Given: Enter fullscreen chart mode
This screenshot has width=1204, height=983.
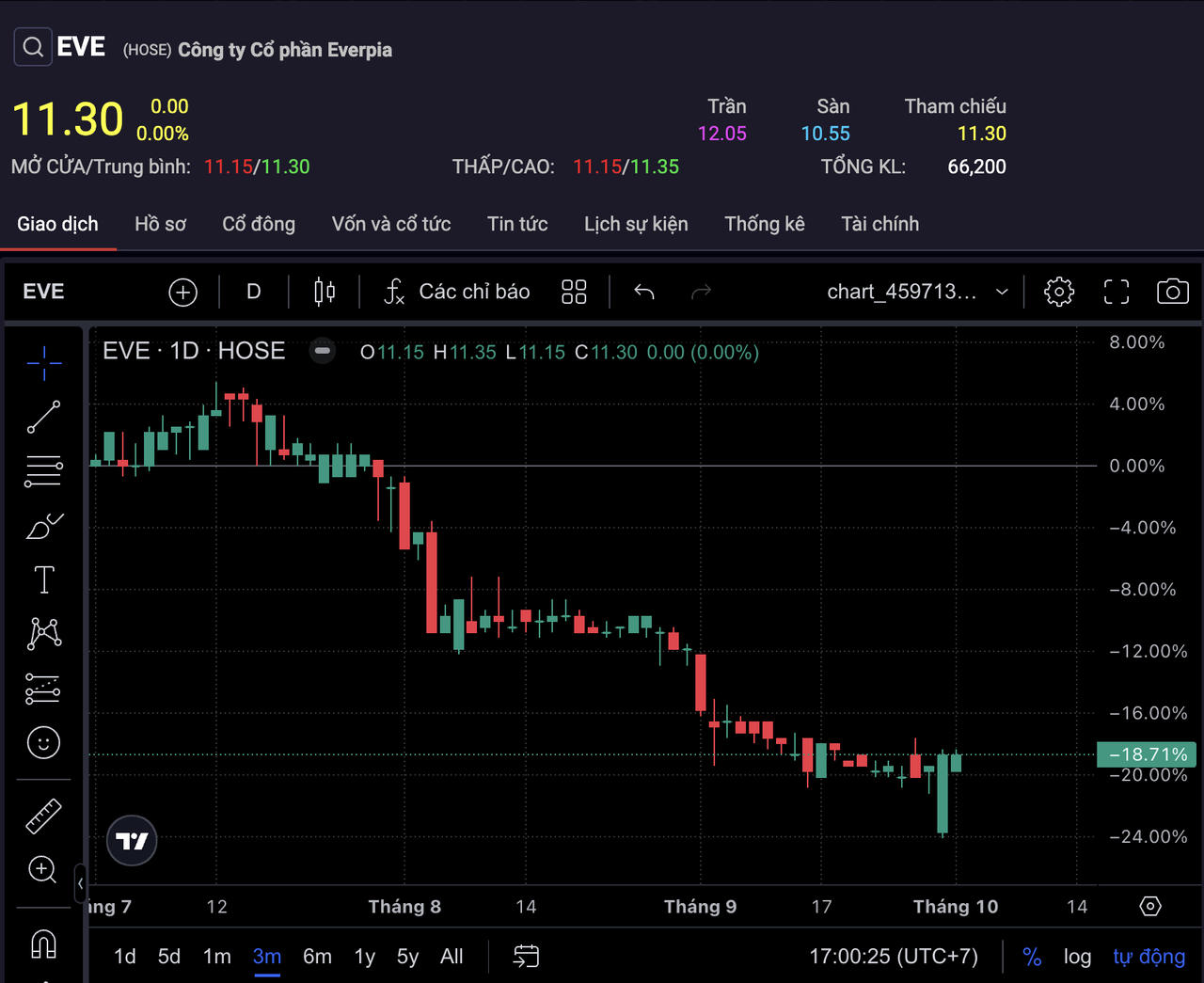Looking at the screenshot, I should (x=1116, y=292).
